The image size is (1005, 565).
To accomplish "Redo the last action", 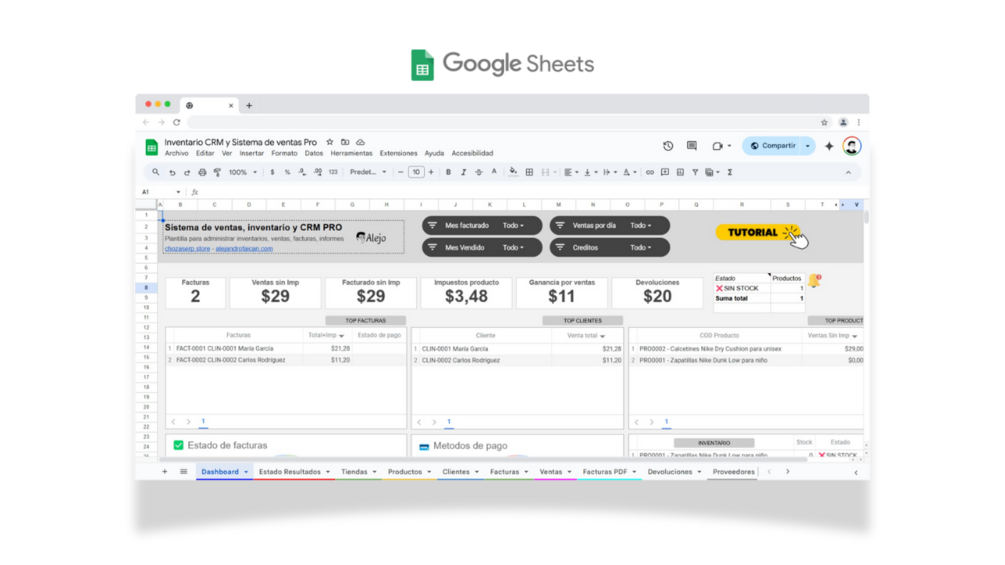I will [x=187, y=172].
